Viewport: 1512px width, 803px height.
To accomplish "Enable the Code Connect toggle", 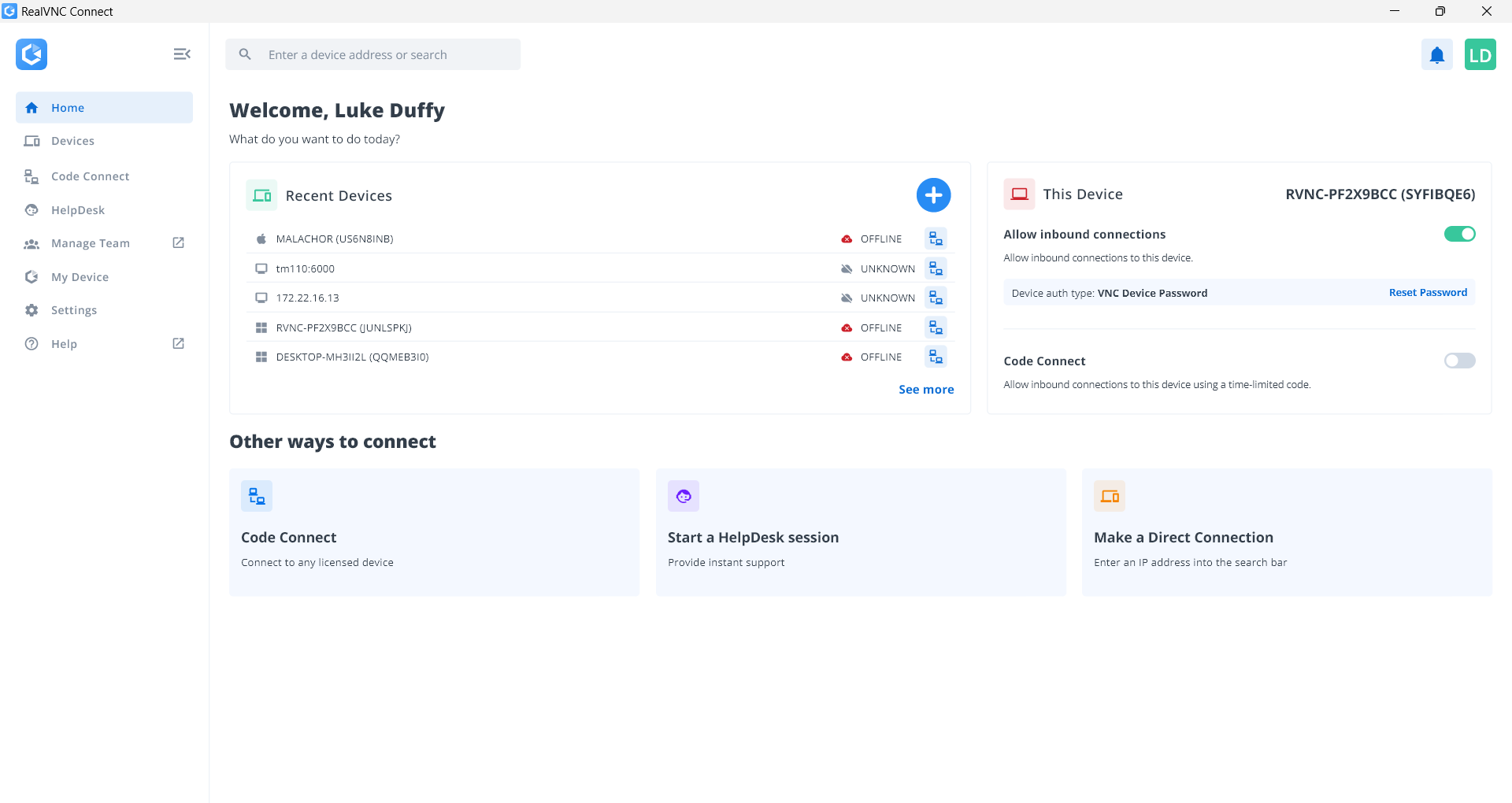I will [x=1458, y=361].
